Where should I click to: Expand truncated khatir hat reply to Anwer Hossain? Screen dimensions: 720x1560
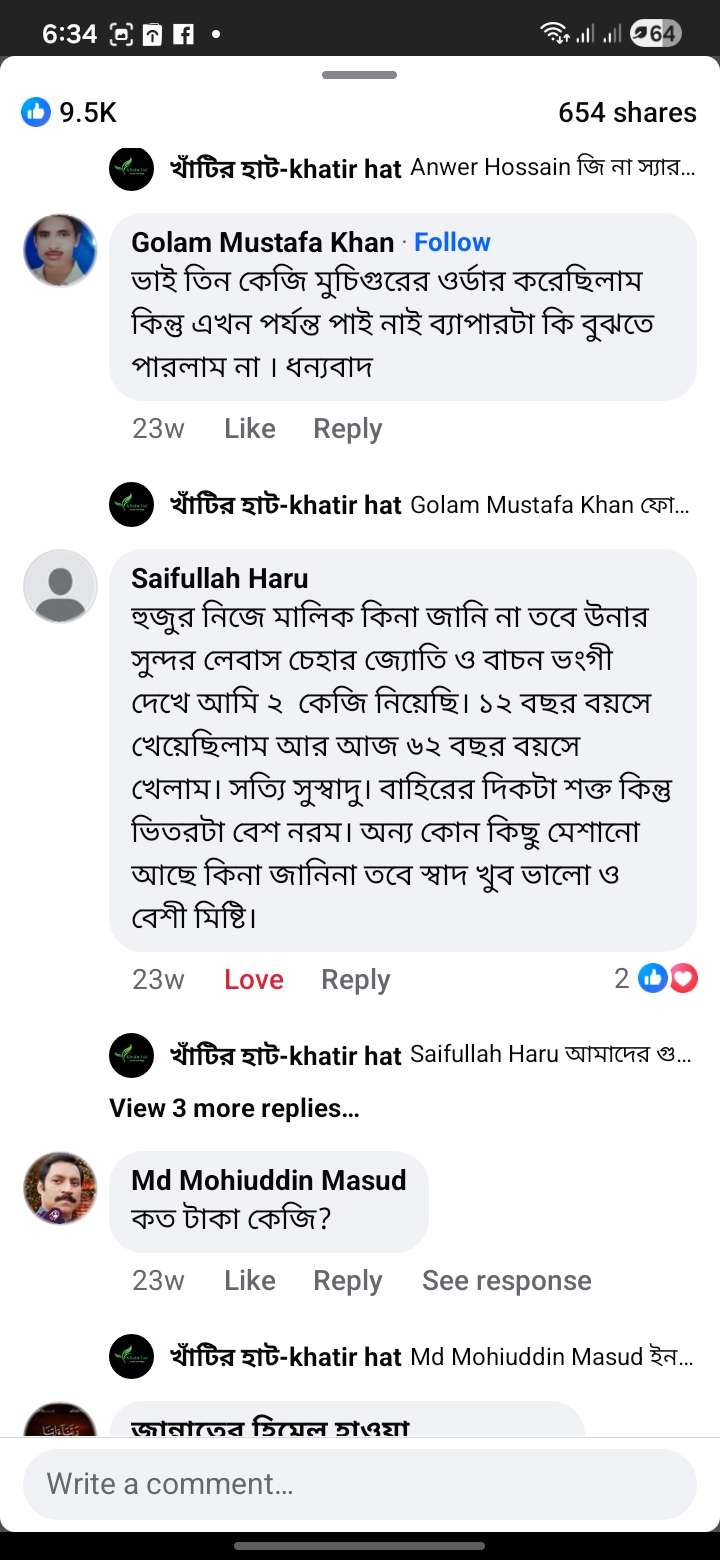552,168
